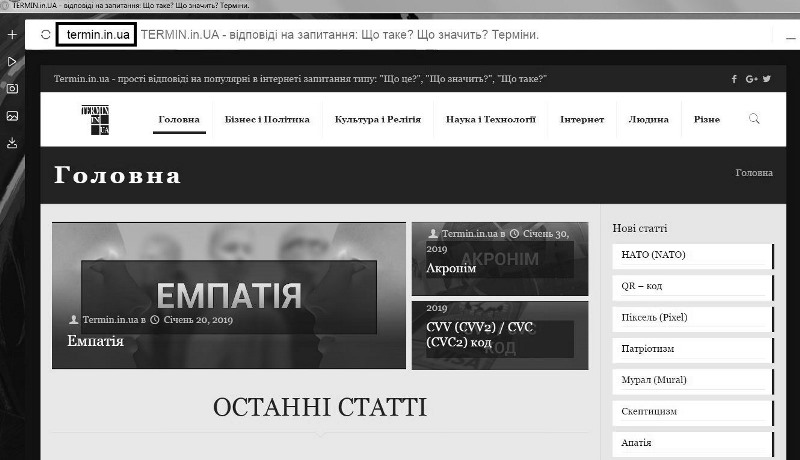Open the site's Twitter icon

click(766, 79)
